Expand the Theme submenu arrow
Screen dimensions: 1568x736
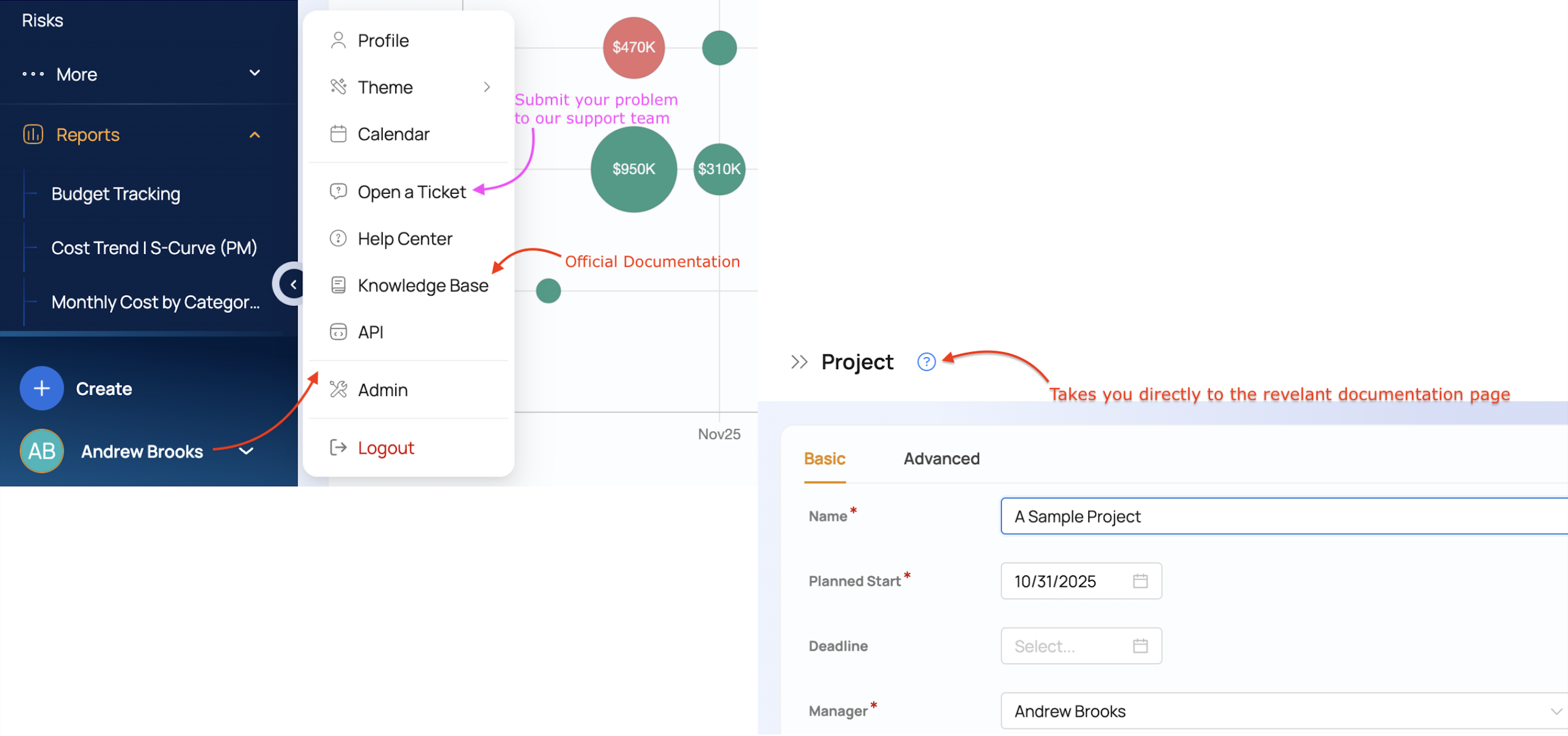point(487,87)
